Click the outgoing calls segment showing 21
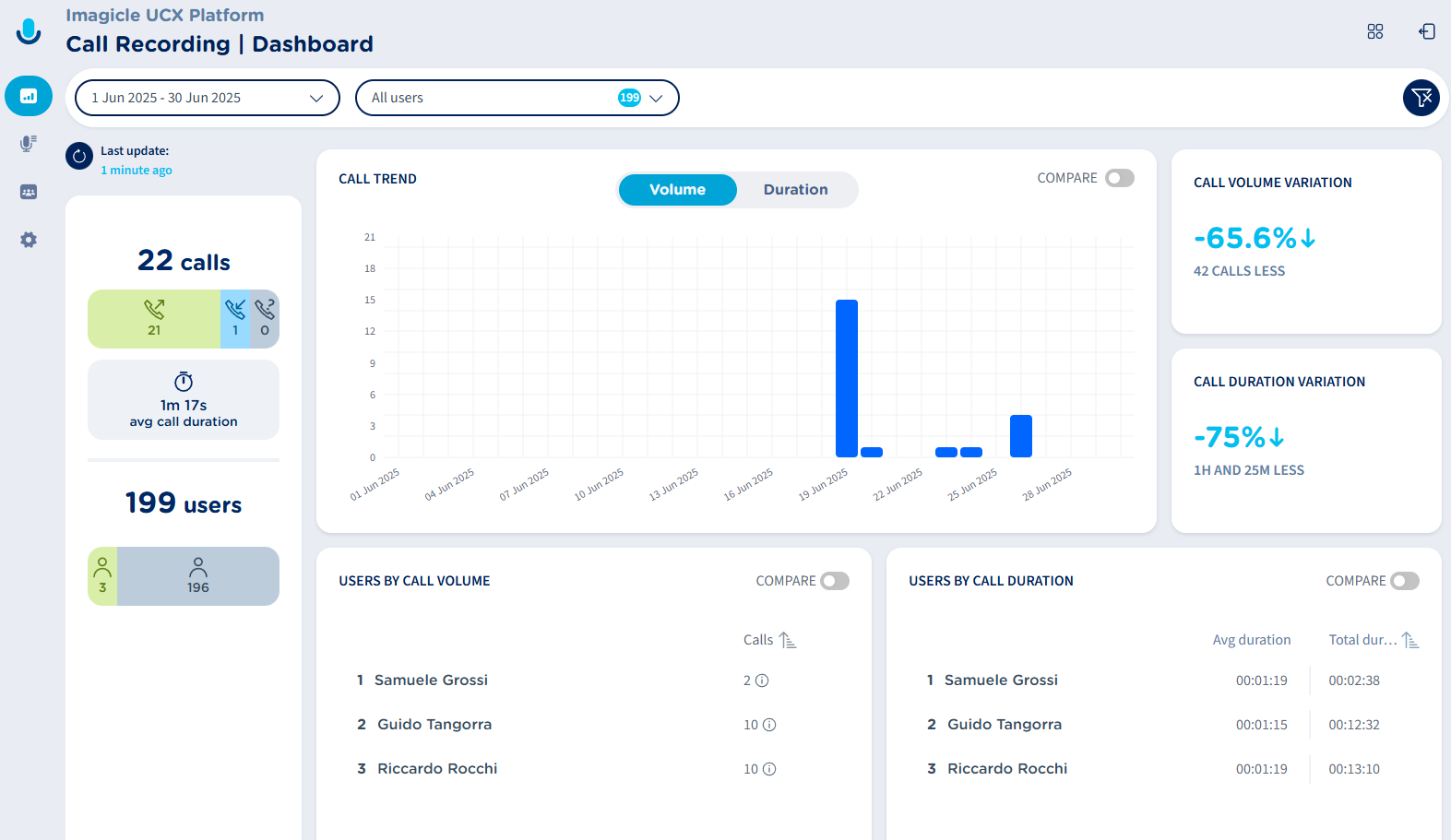This screenshot has width=1451, height=840. click(154, 319)
